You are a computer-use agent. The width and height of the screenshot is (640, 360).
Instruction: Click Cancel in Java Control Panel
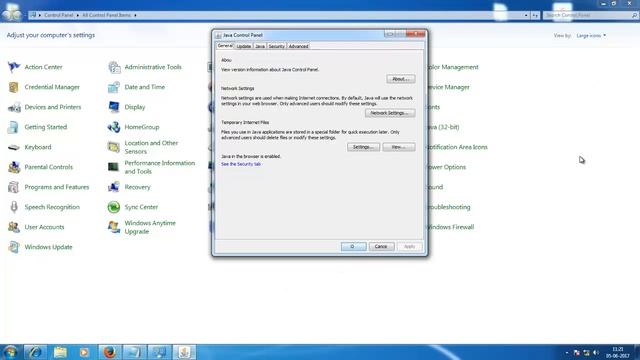(x=381, y=247)
